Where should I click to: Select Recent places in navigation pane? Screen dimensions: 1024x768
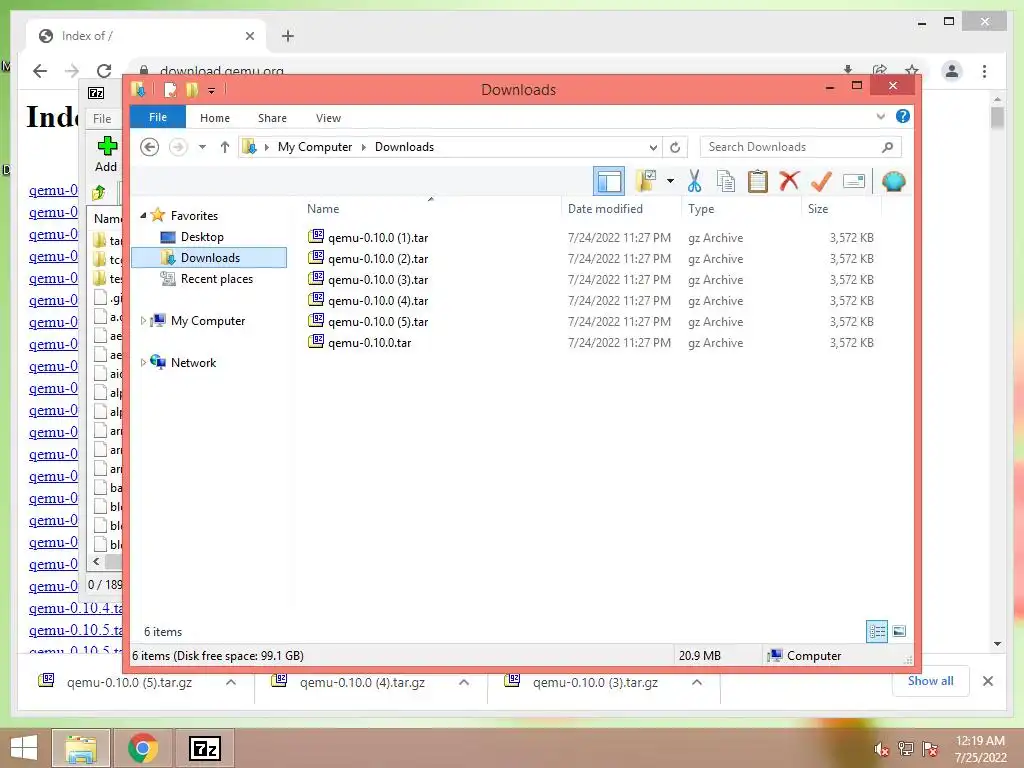coord(216,279)
